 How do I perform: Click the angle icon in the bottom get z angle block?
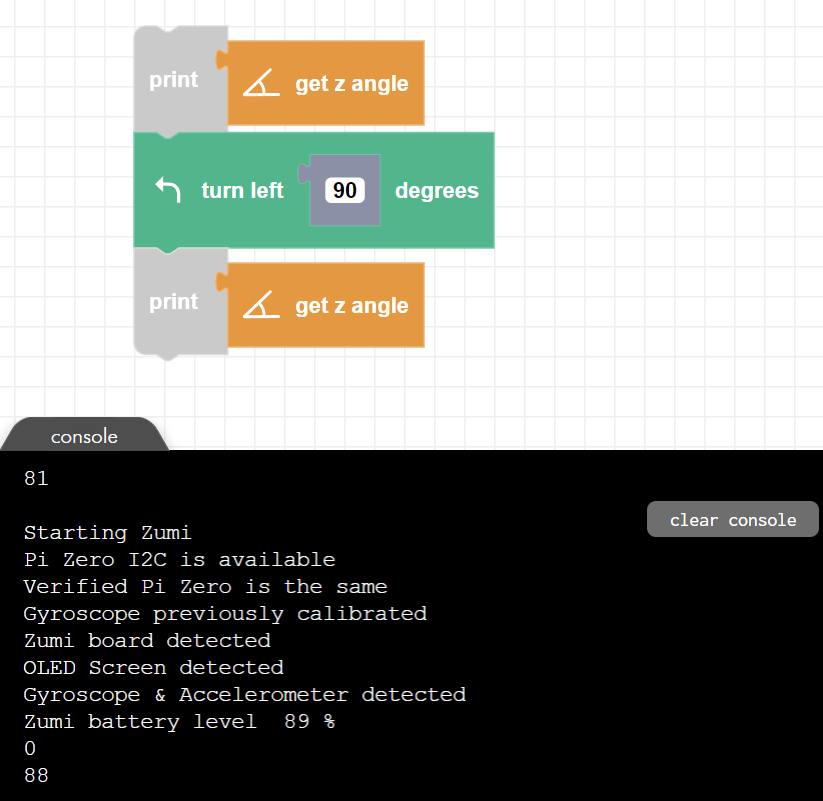click(261, 306)
